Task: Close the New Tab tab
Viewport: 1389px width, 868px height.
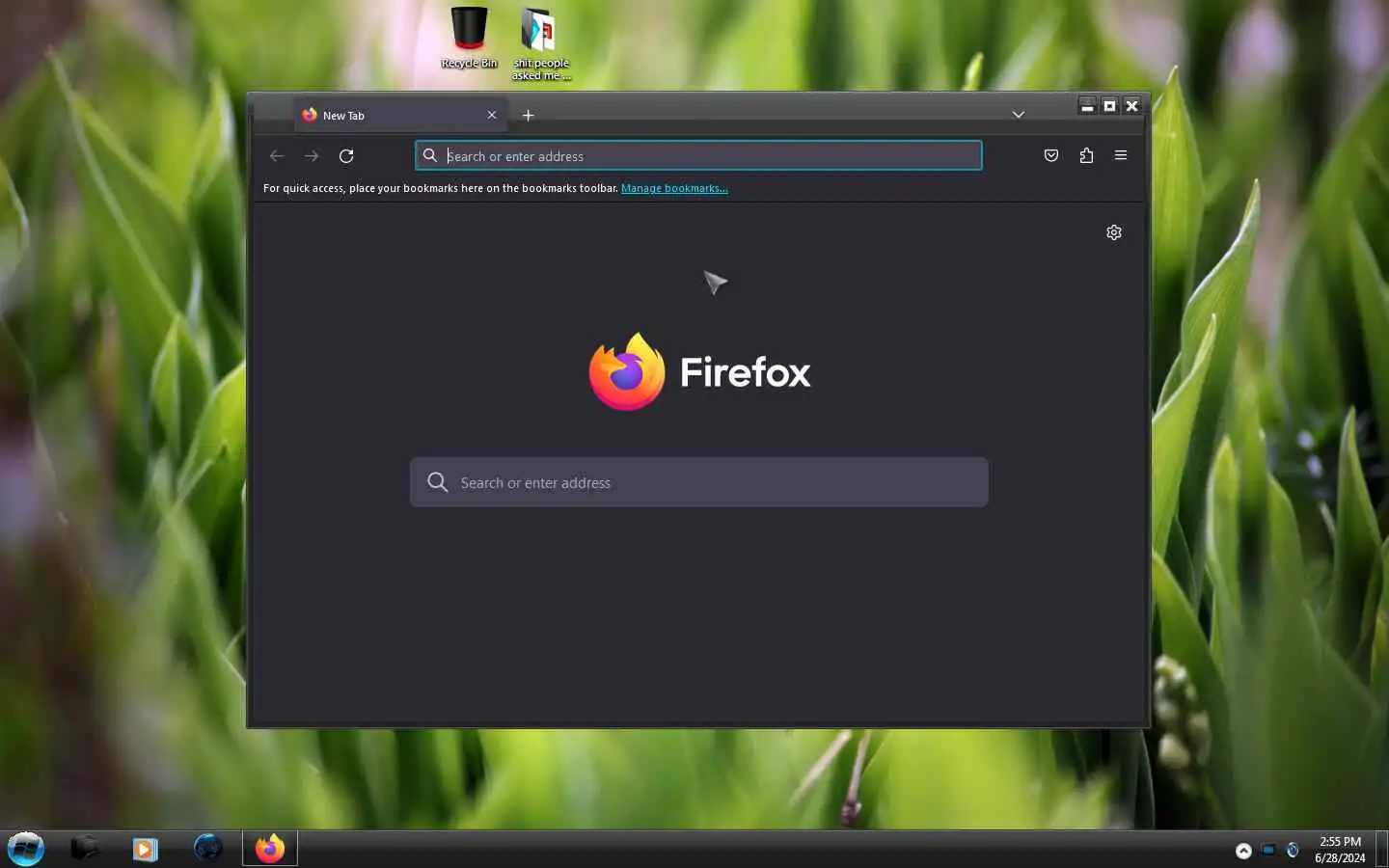Action: [492, 115]
